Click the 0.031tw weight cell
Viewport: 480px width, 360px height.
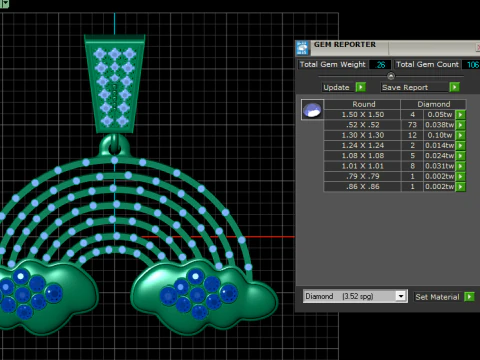[x=440, y=166]
